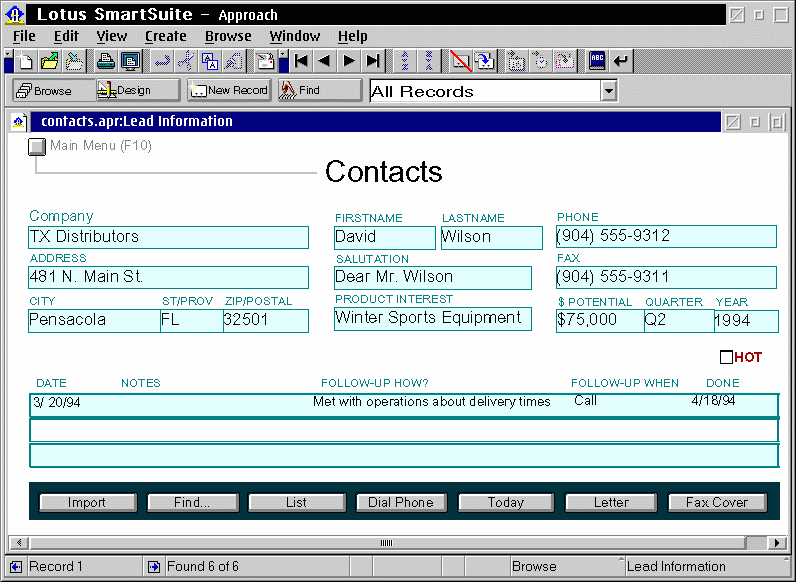Image resolution: width=796 pixels, height=582 pixels.
Task: Click the Fax Cover button
Action: (x=716, y=502)
